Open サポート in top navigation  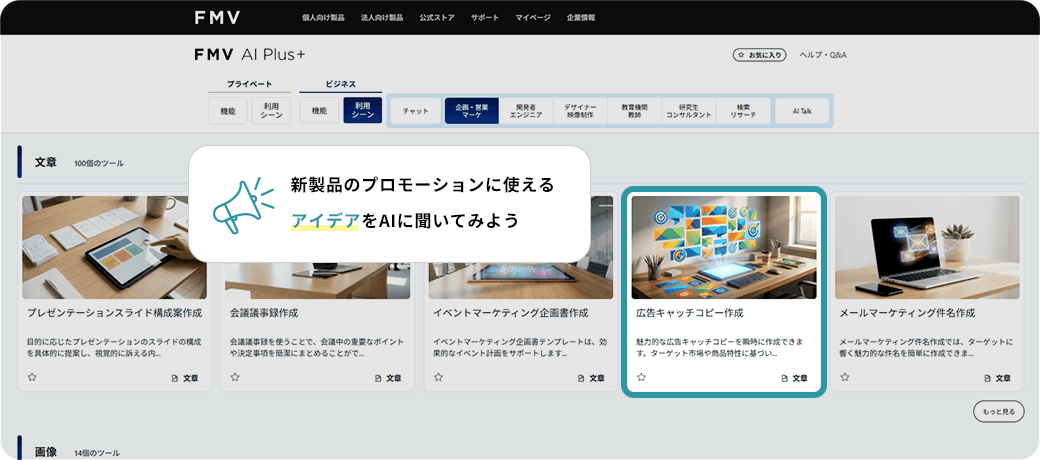pos(485,18)
